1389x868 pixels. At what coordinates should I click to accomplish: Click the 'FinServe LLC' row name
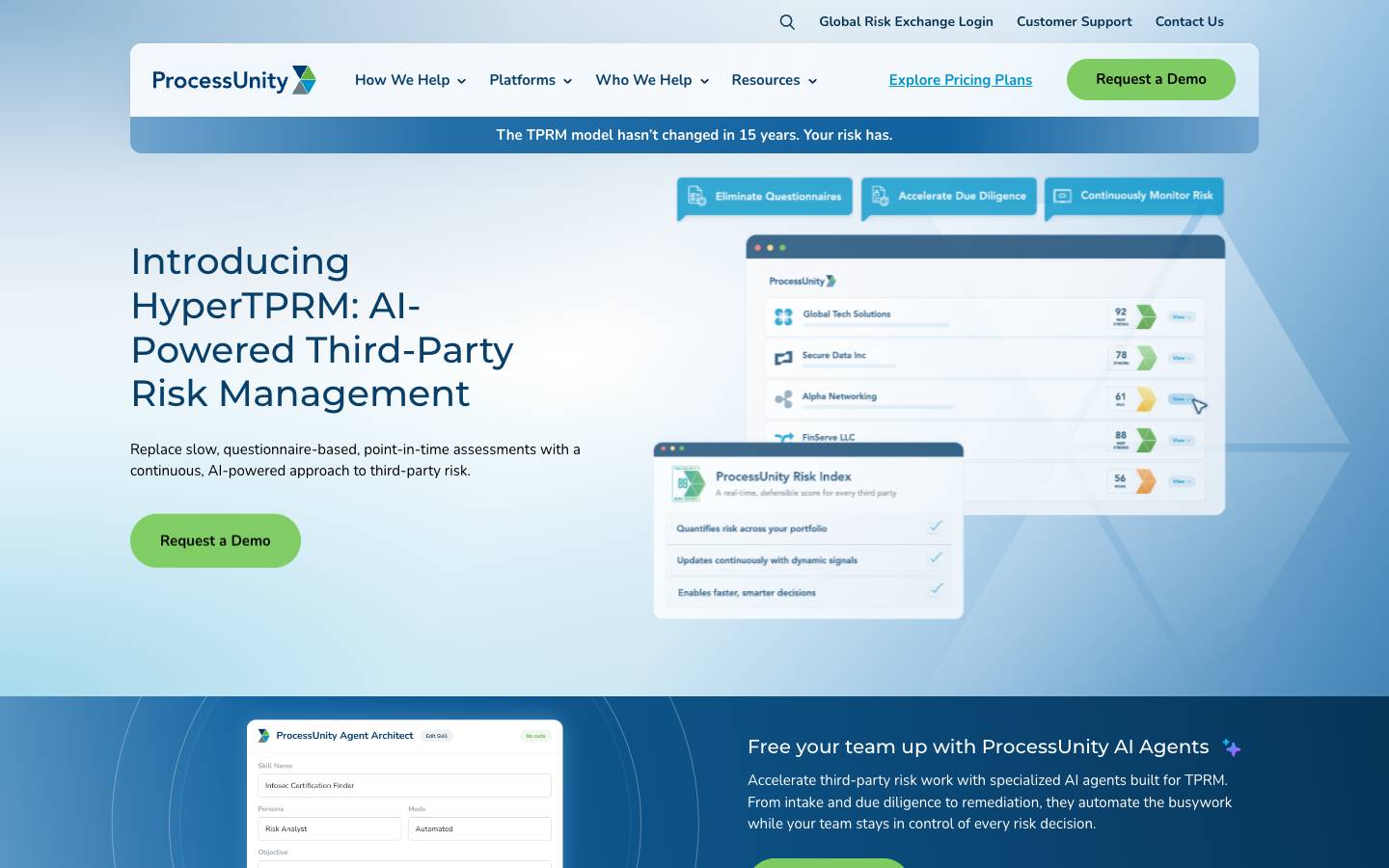(x=829, y=438)
